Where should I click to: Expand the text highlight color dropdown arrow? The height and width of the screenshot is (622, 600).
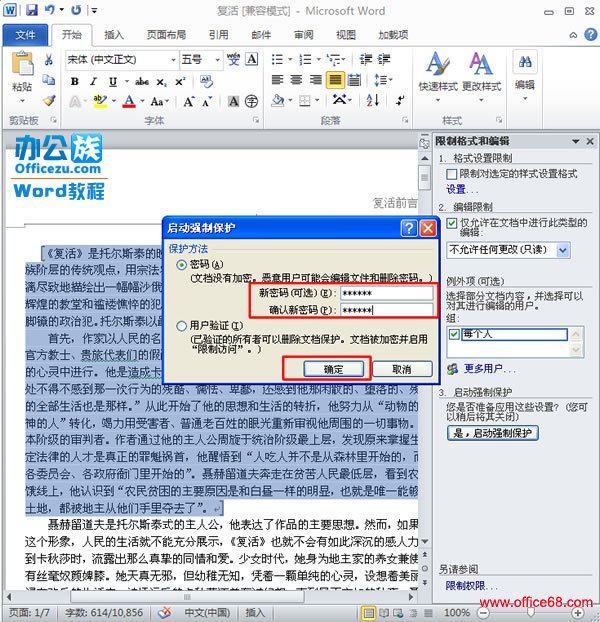coord(113,102)
